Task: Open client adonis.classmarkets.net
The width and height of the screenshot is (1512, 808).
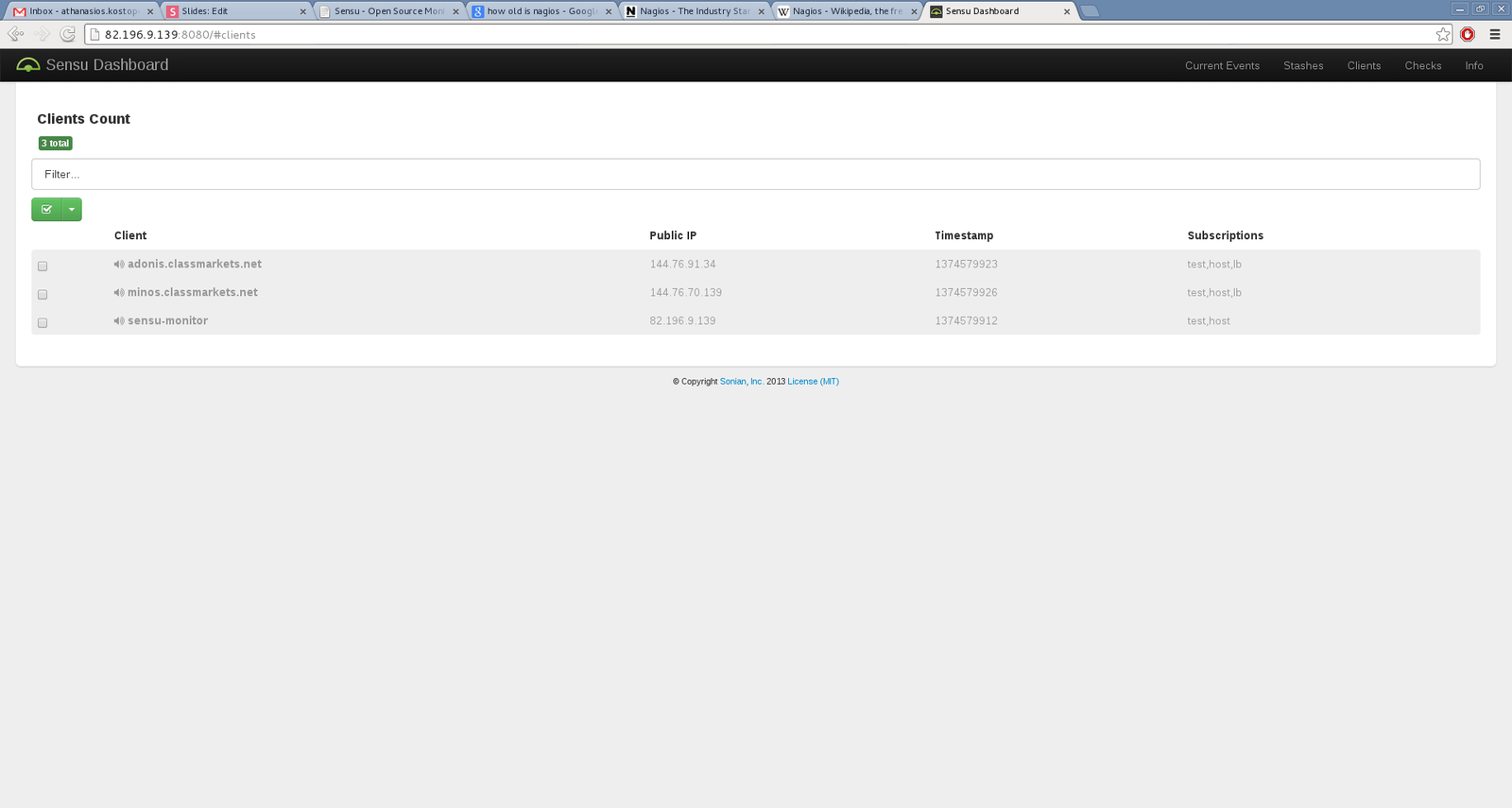Action: (195, 265)
